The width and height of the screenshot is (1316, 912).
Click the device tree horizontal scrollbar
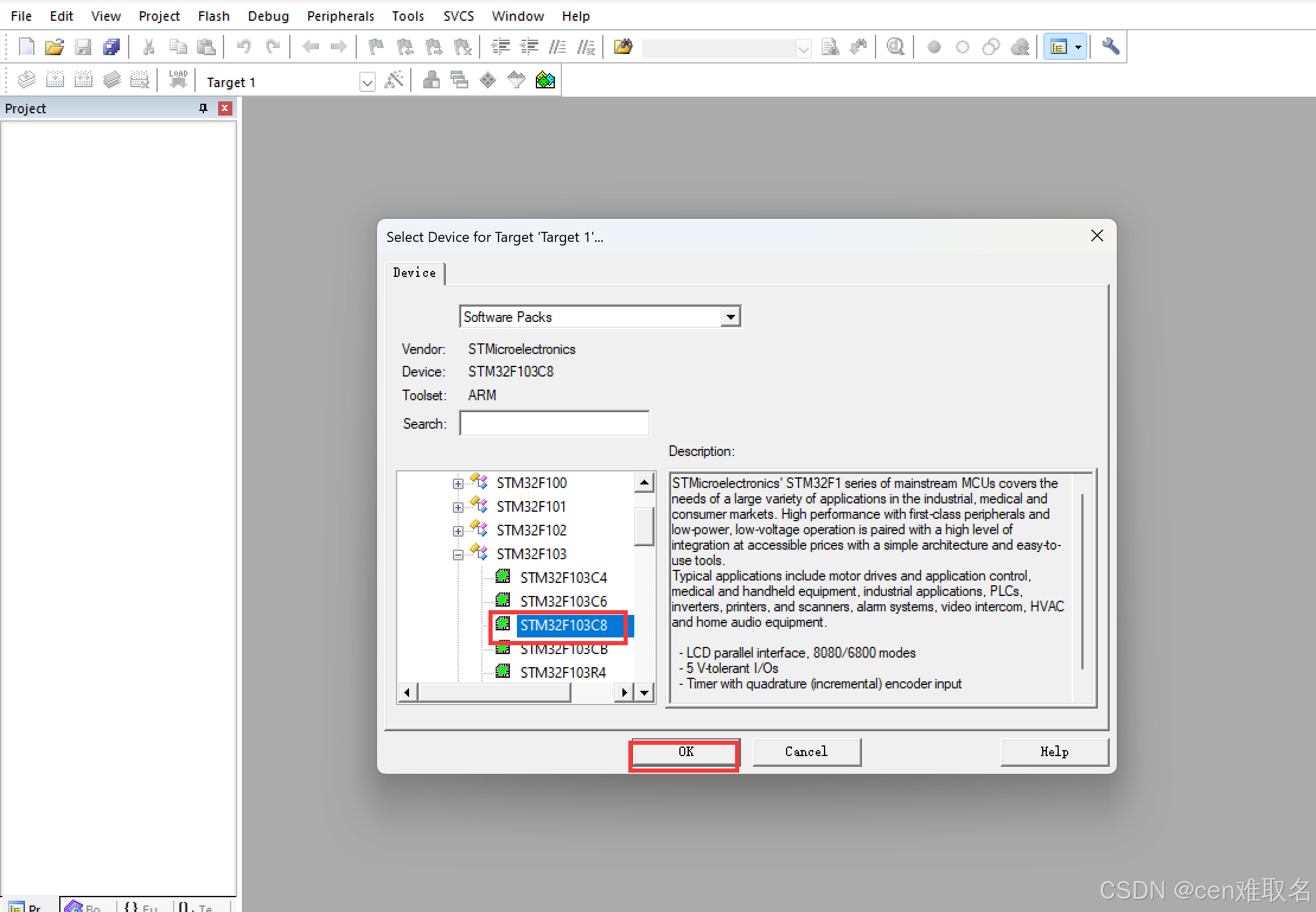tap(494, 692)
